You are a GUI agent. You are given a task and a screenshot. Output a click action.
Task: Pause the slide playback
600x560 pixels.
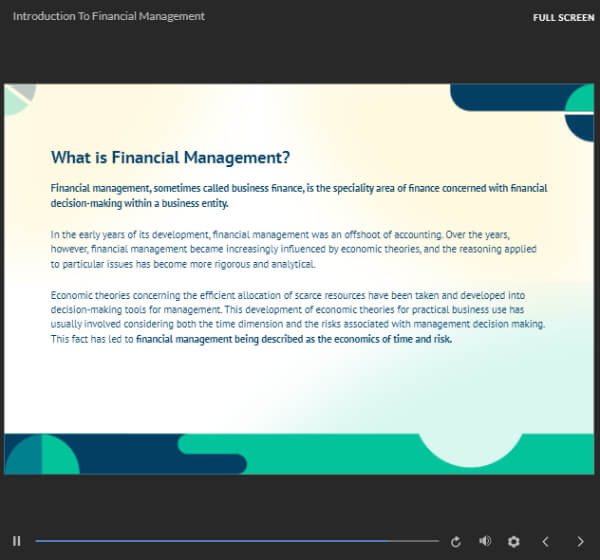16,541
